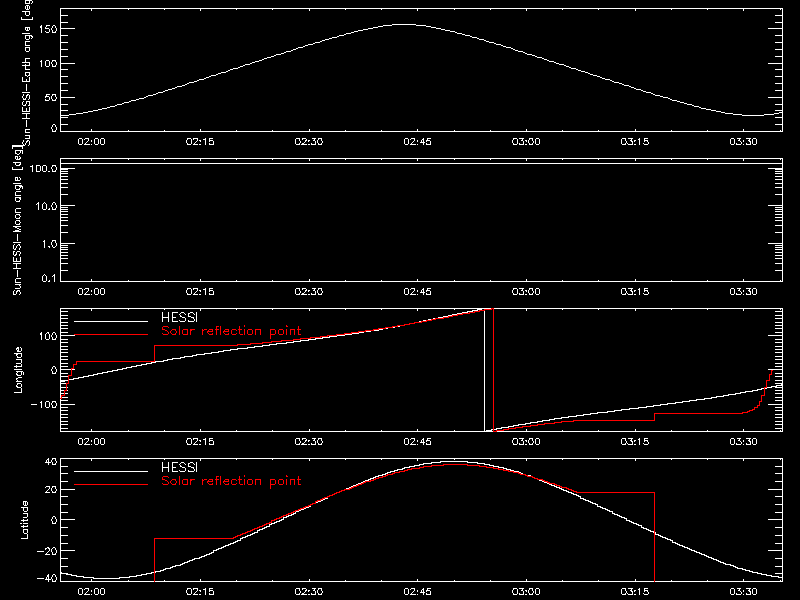
Task: Click 02:30 time label under Latitude plot
Action: point(309,591)
